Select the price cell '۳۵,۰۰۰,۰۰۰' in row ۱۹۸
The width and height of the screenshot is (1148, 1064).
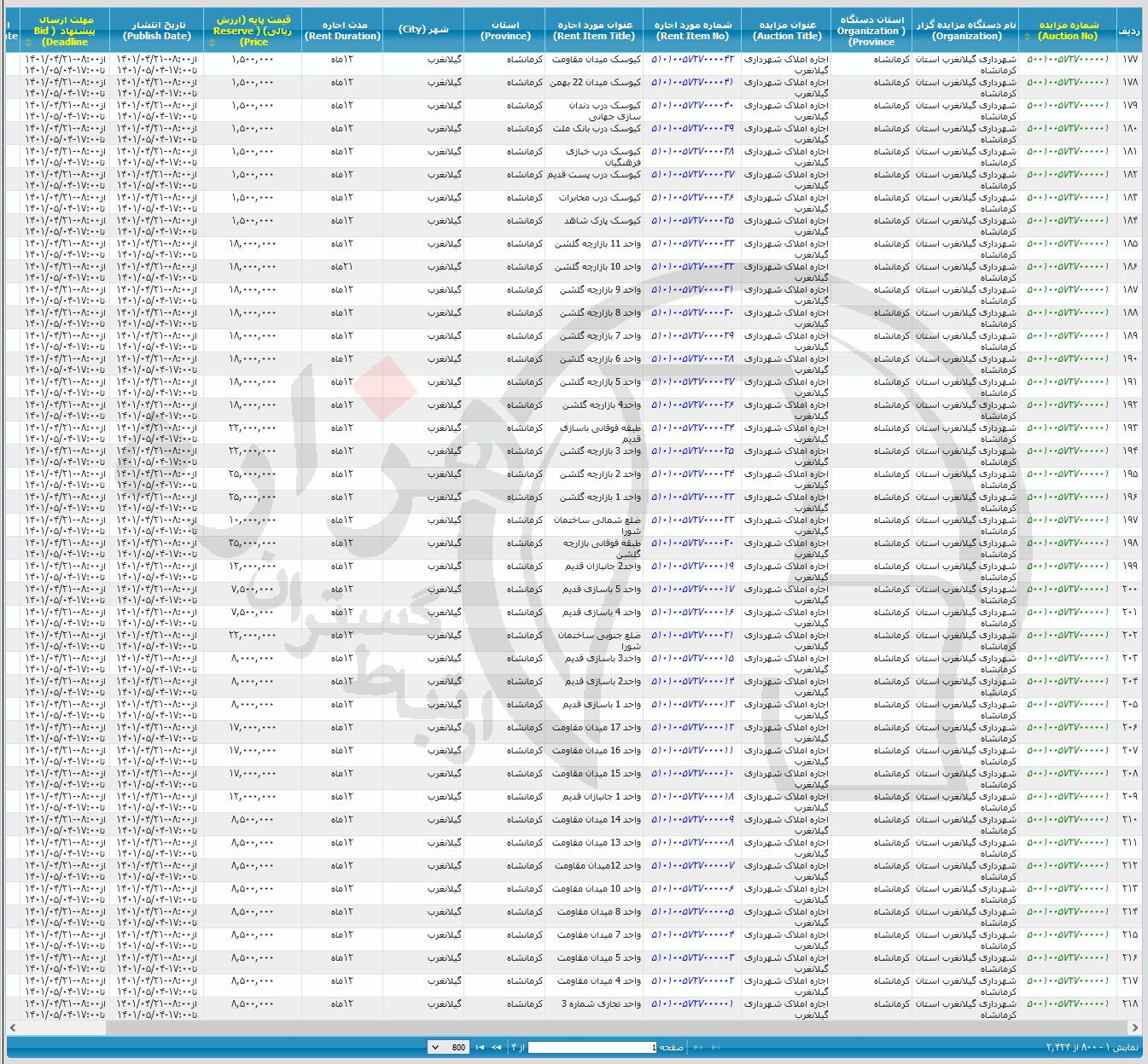253,549
